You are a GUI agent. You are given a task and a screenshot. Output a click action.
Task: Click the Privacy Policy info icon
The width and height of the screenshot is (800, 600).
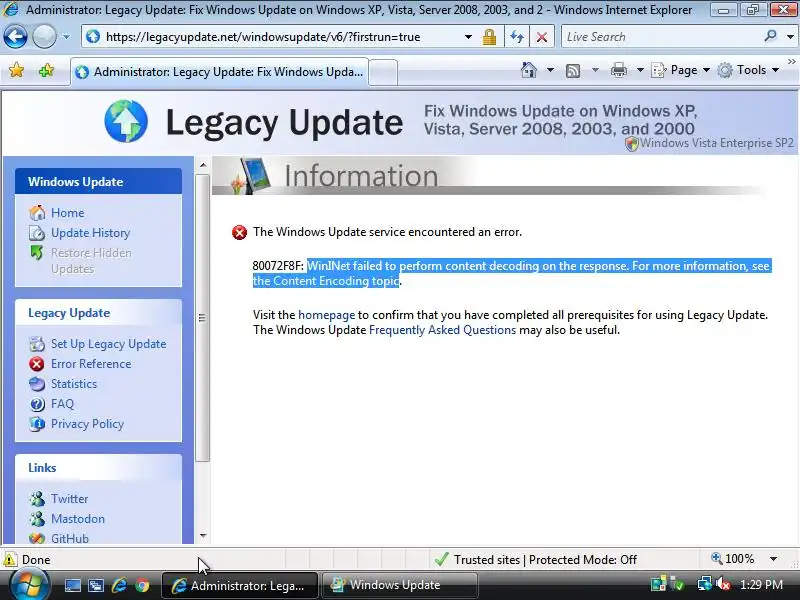[37, 424]
